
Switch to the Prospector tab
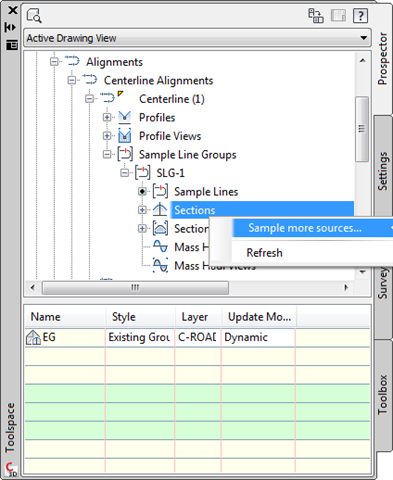[382, 58]
